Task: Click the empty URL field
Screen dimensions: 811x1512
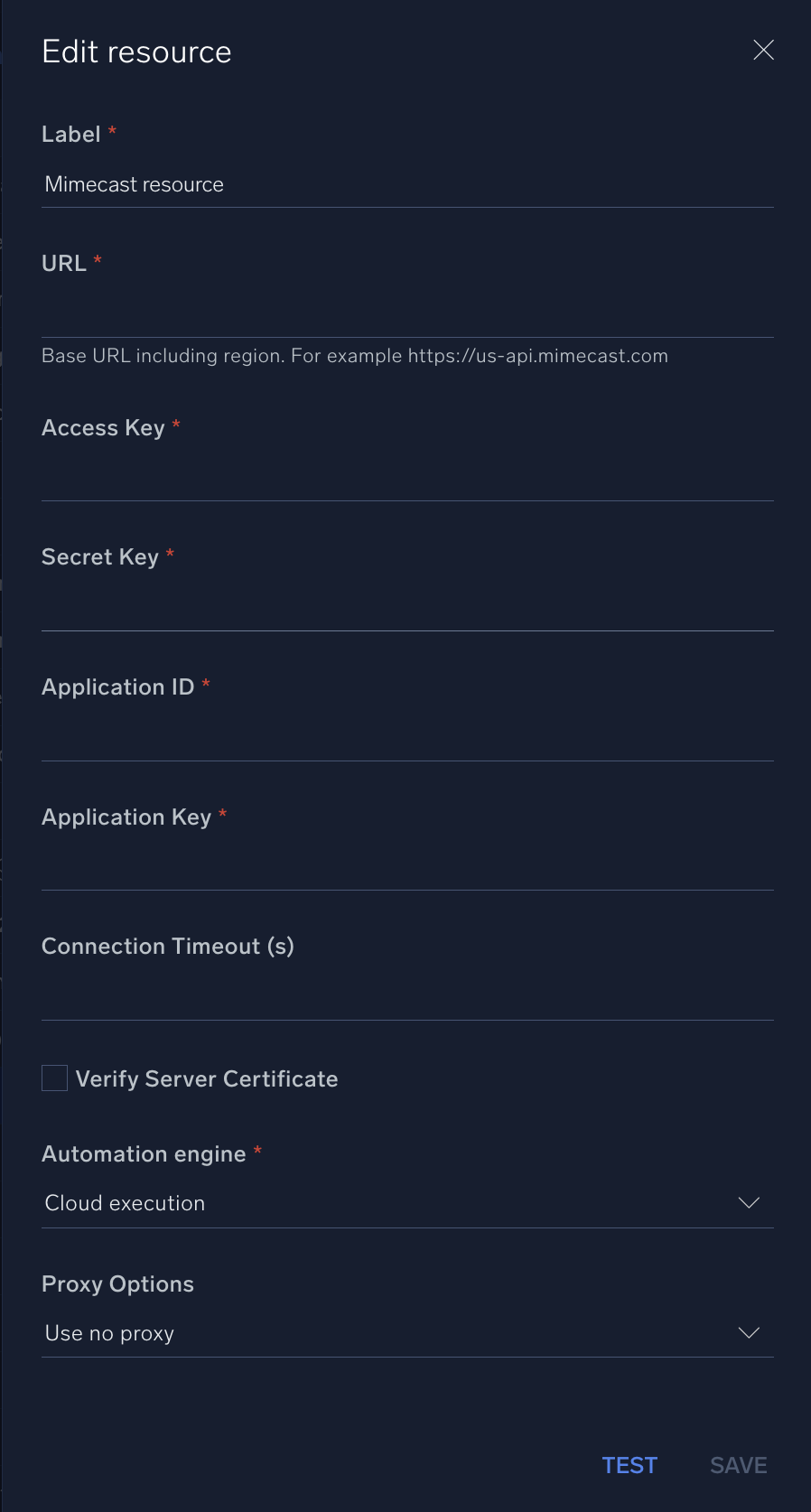Action: click(406, 312)
